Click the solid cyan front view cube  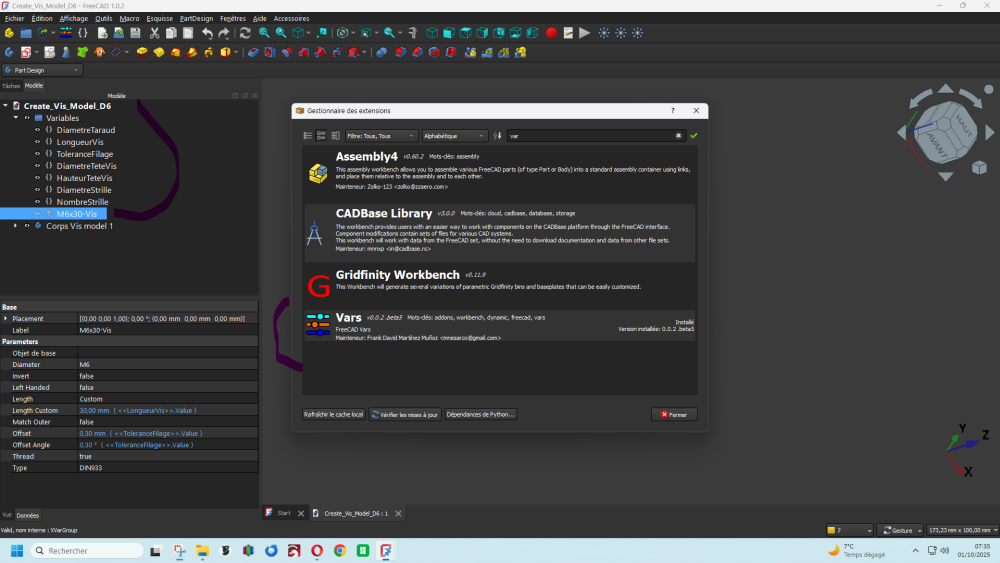pyautogui.click(x=449, y=33)
